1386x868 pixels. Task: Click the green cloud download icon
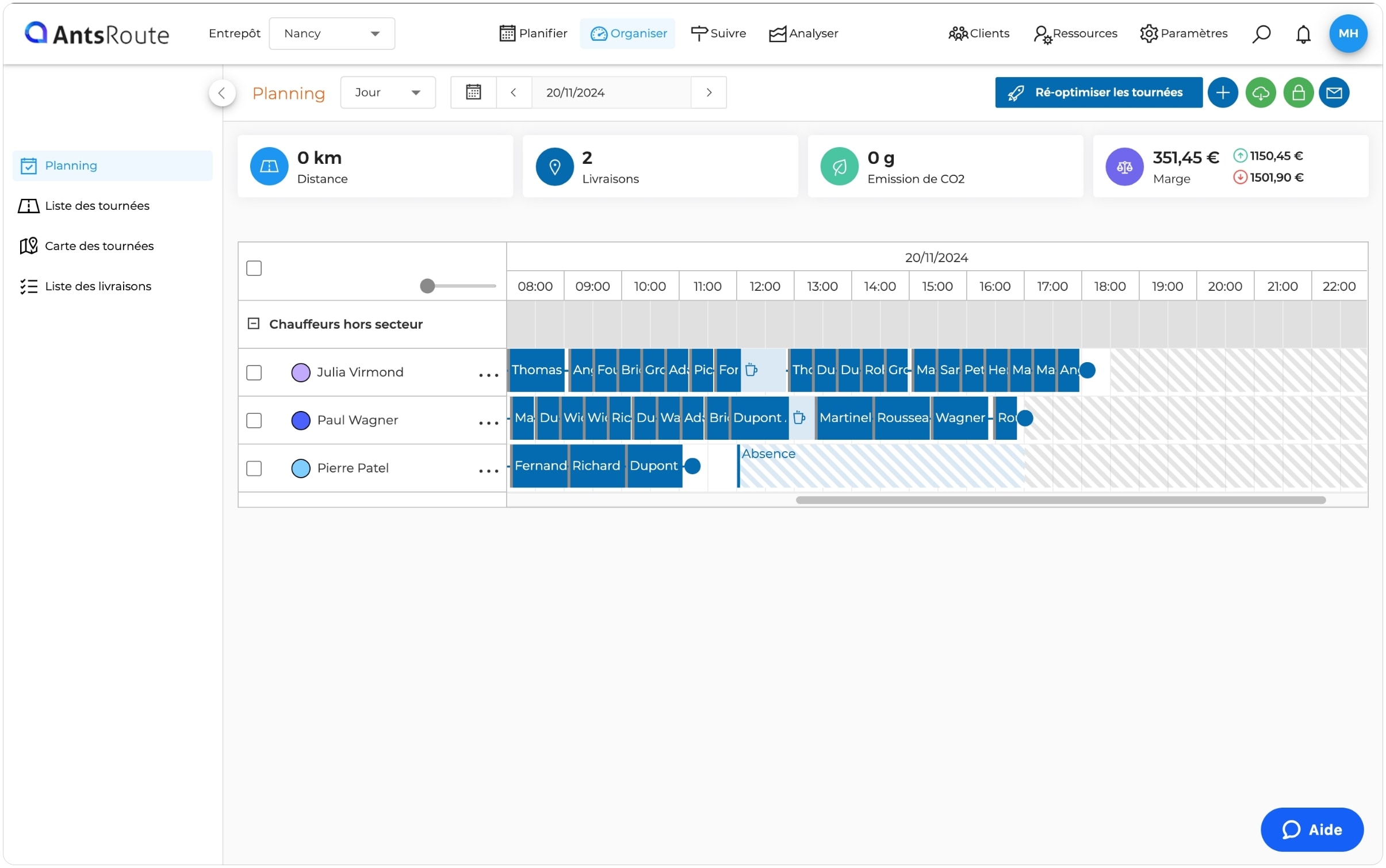pyautogui.click(x=1260, y=93)
